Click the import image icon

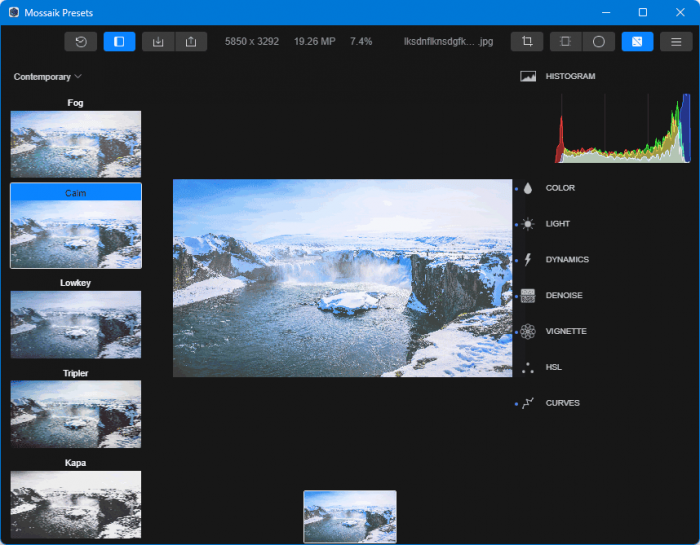(159, 41)
